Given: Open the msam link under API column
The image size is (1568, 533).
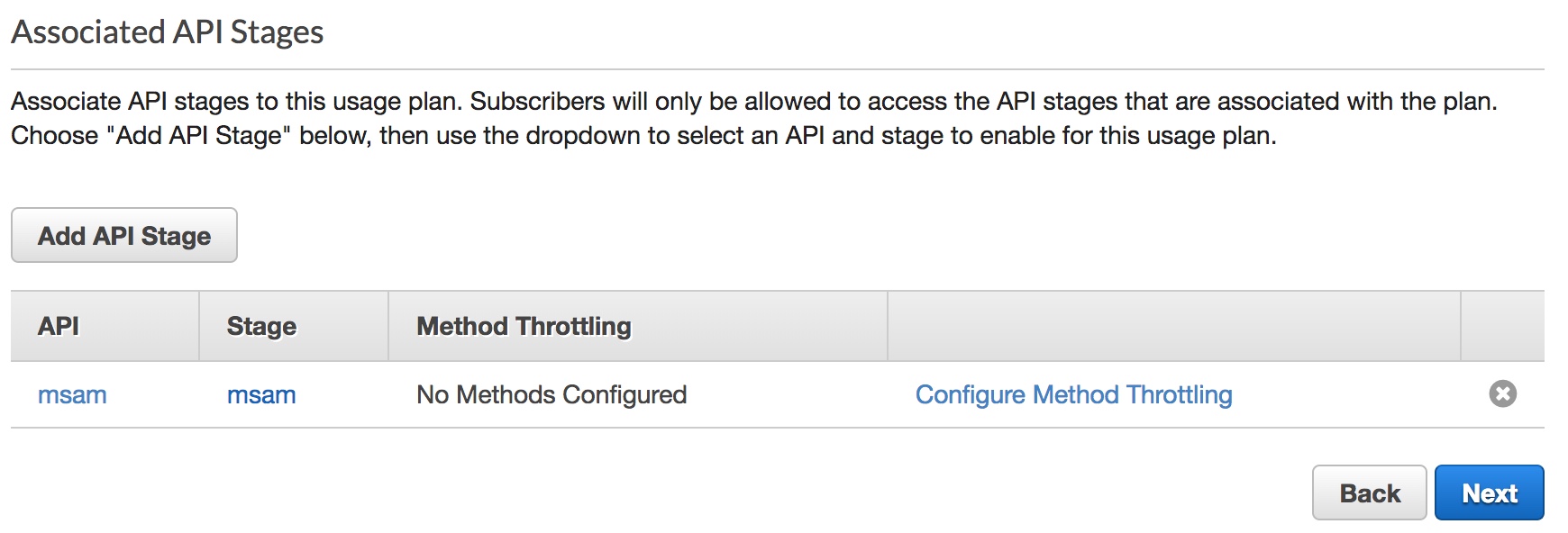Looking at the screenshot, I should (72, 394).
